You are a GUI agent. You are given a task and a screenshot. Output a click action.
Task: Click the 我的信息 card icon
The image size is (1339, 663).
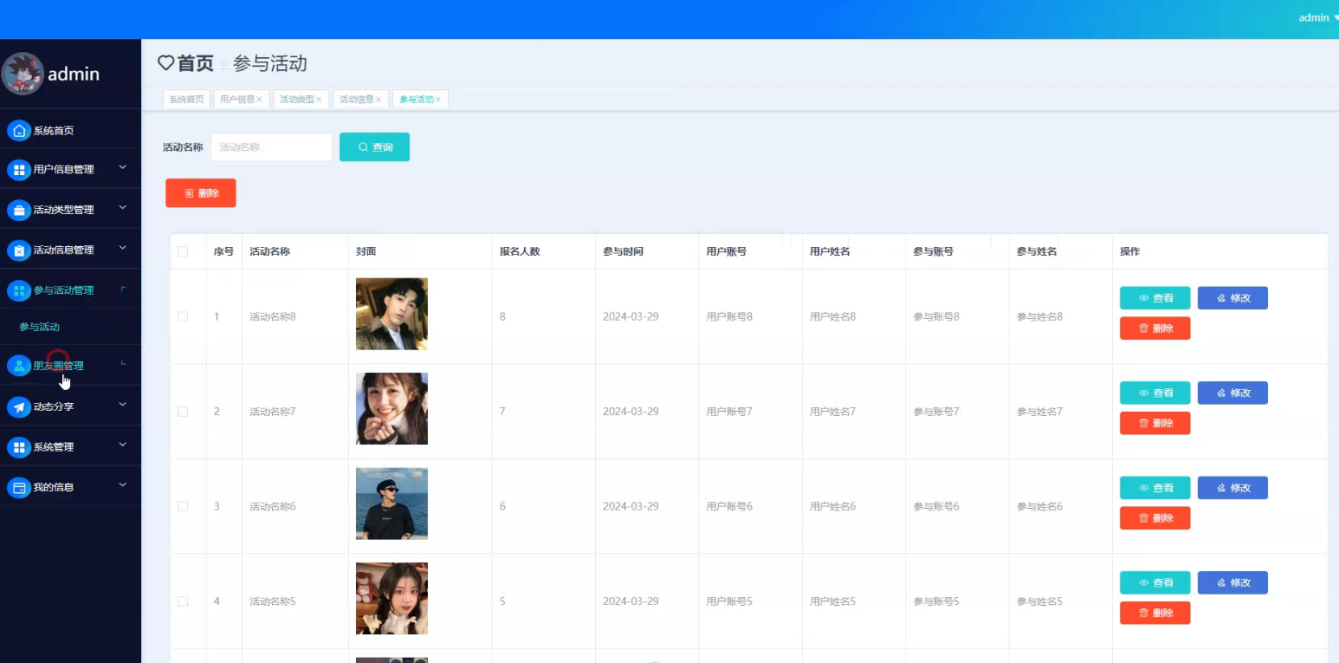coord(19,487)
